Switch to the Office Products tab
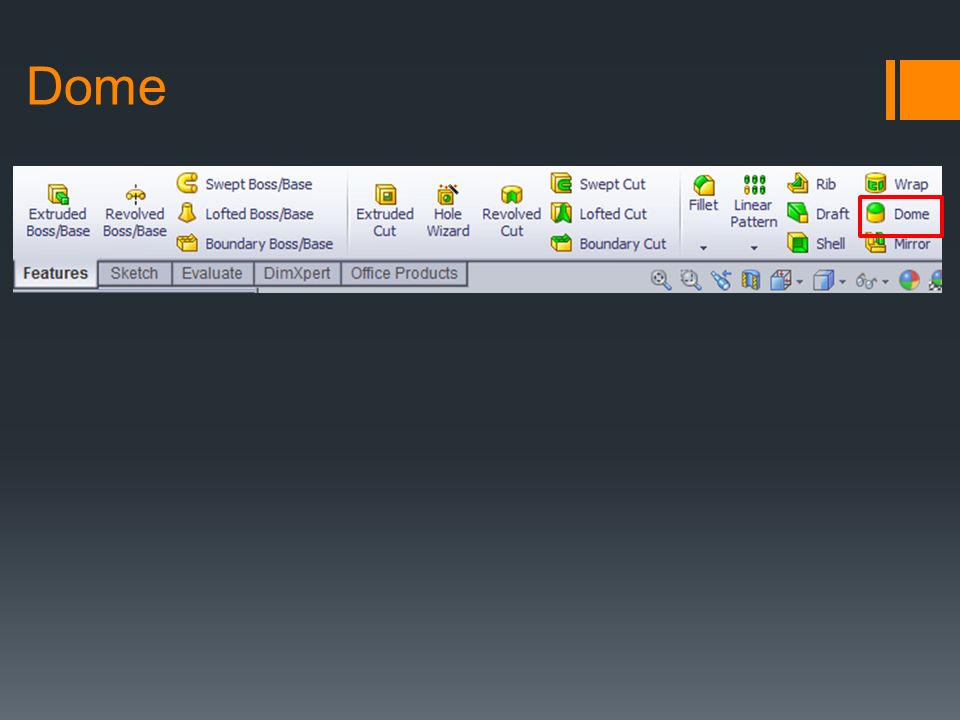 (404, 273)
